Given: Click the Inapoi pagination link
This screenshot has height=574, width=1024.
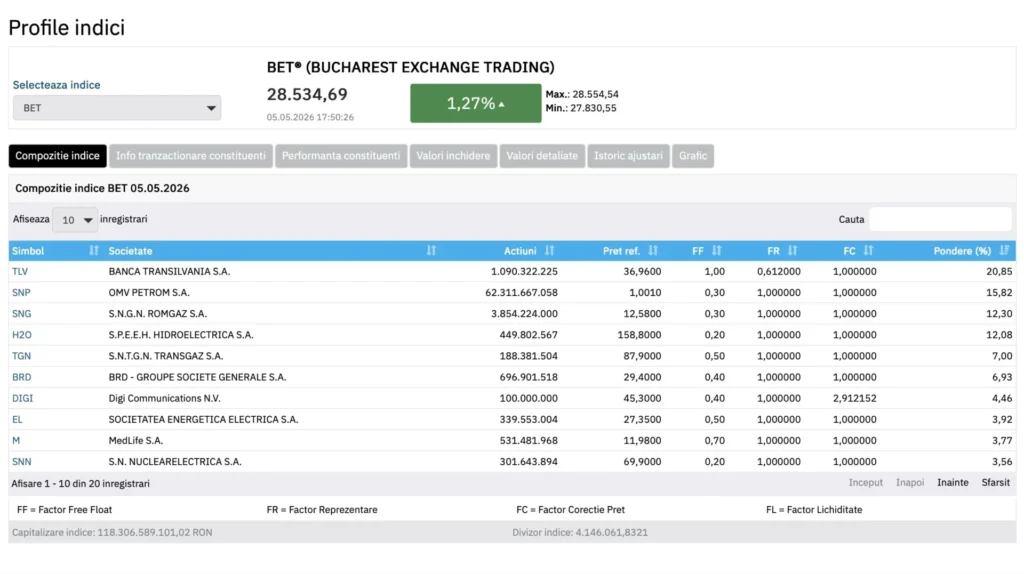Looking at the screenshot, I should point(910,483).
